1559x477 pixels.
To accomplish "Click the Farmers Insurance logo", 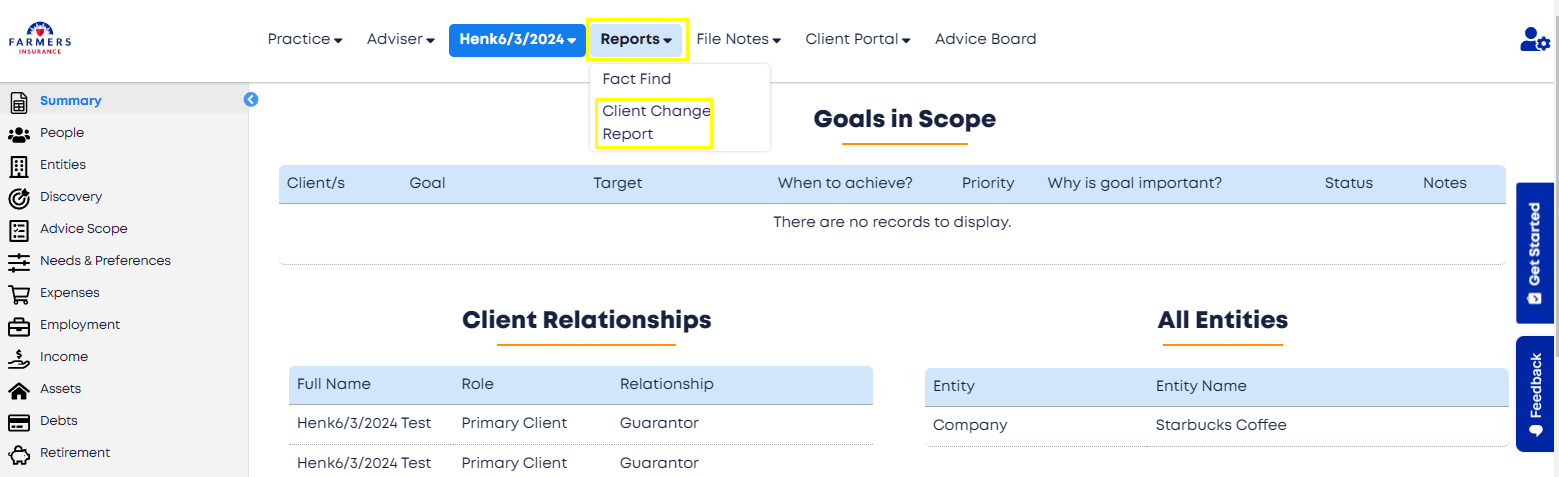I will (40, 39).
